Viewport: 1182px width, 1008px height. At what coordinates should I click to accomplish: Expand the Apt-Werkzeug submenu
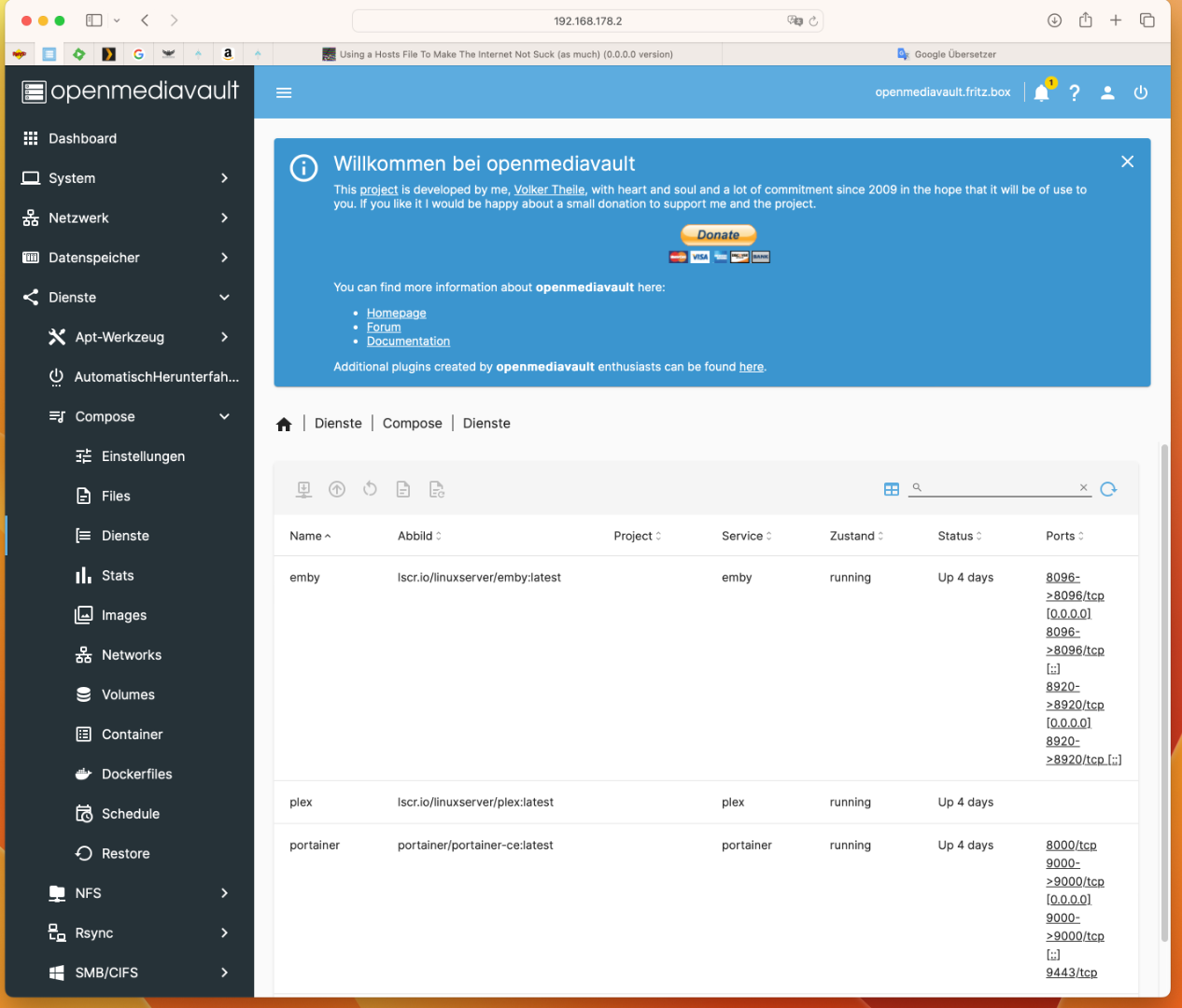click(x=130, y=337)
